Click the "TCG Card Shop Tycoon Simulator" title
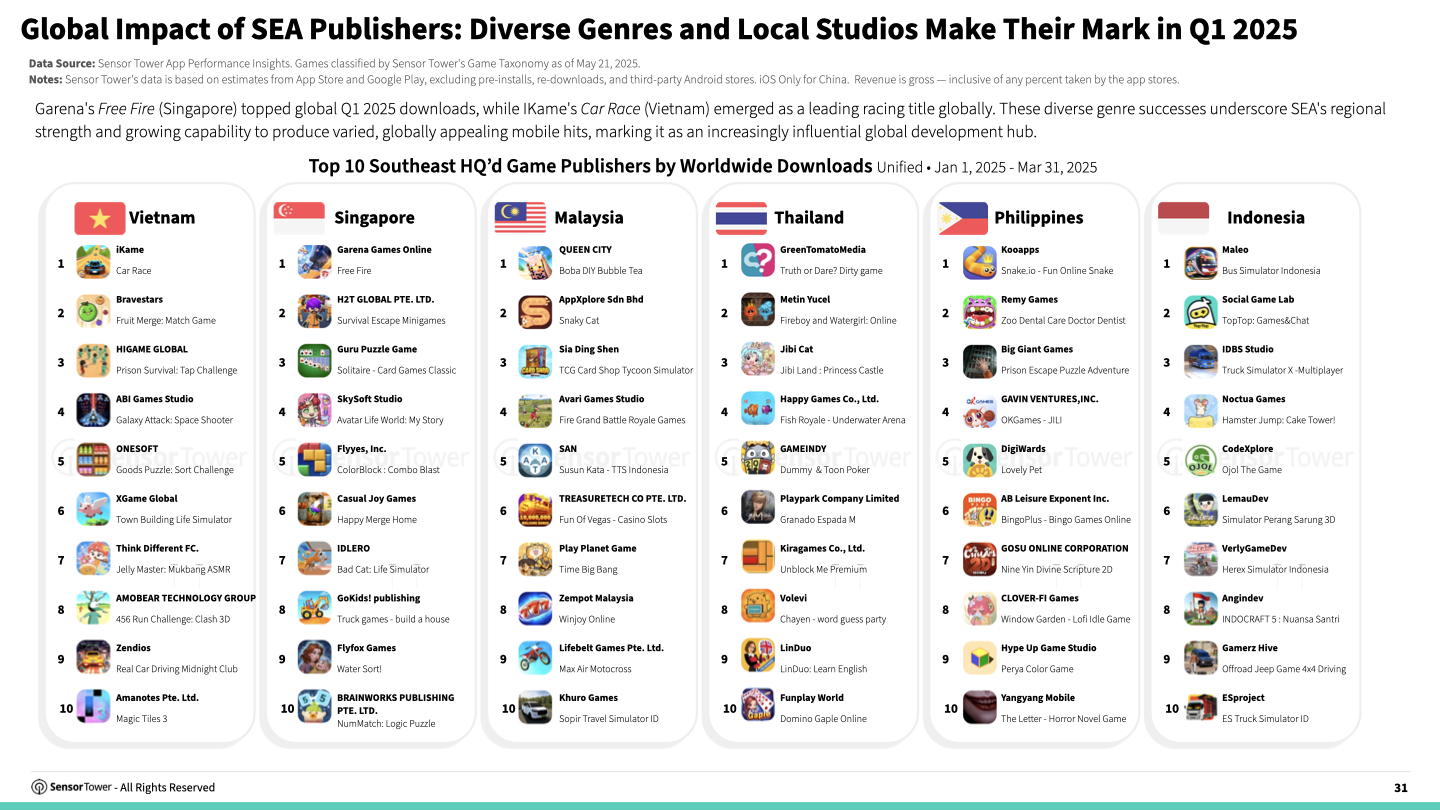The width and height of the screenshot is (1440, 810). coord(626,370)
